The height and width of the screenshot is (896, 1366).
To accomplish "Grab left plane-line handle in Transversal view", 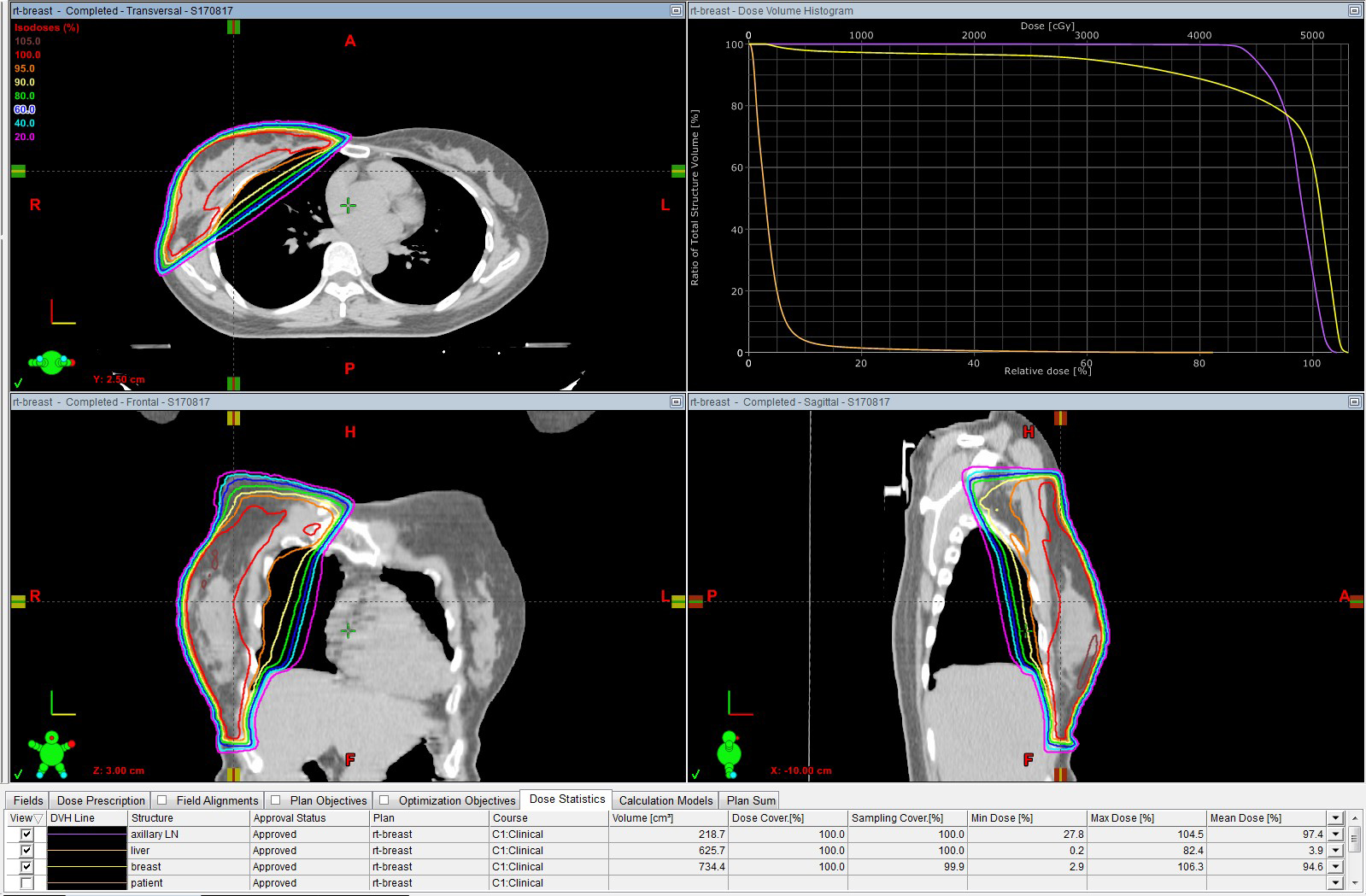I will pyautogui.click(x=18, y=172).
